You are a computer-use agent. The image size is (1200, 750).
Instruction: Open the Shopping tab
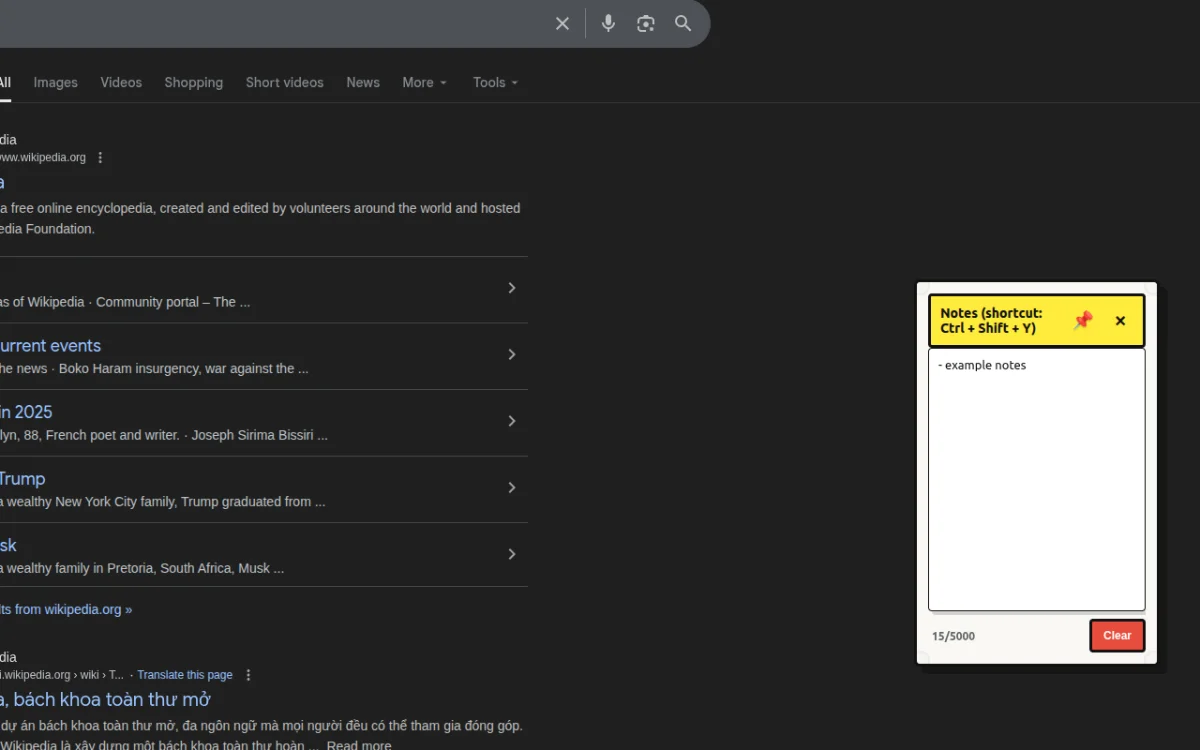coord(193,82)
